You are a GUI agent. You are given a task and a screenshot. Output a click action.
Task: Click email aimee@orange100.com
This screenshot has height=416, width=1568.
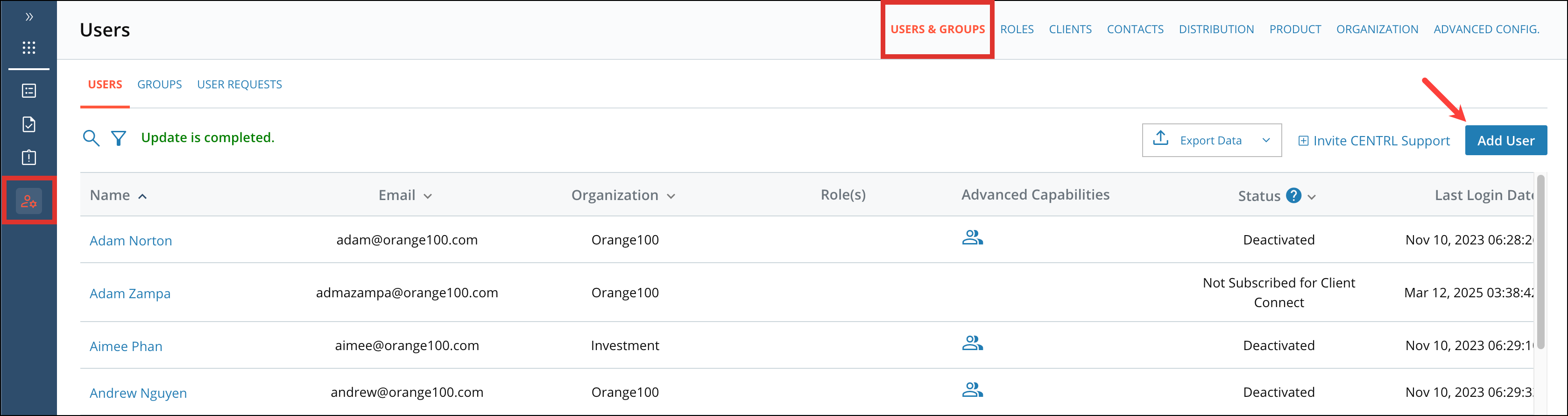[407, 345]
